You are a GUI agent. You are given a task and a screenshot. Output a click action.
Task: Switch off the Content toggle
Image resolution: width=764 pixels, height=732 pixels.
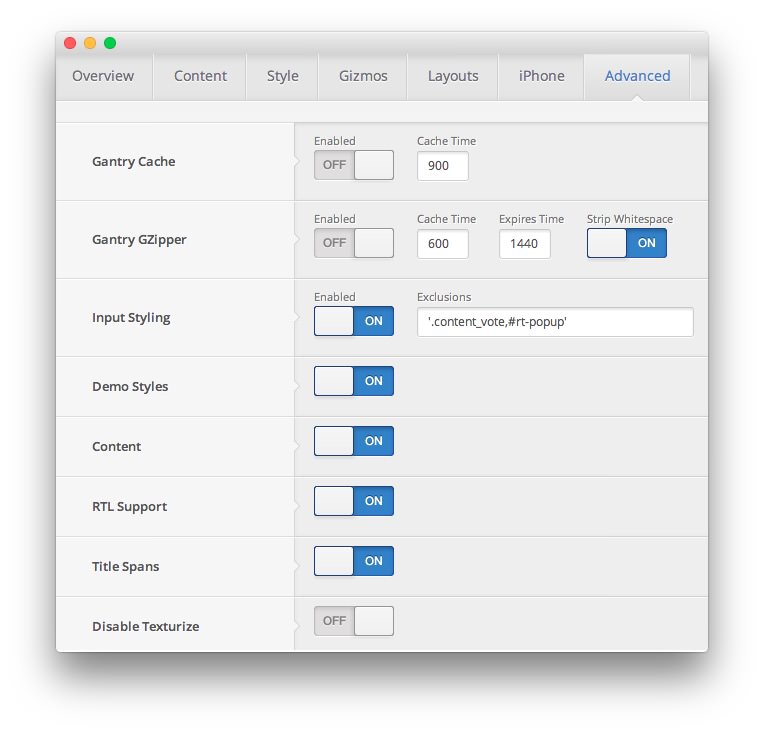354,441
